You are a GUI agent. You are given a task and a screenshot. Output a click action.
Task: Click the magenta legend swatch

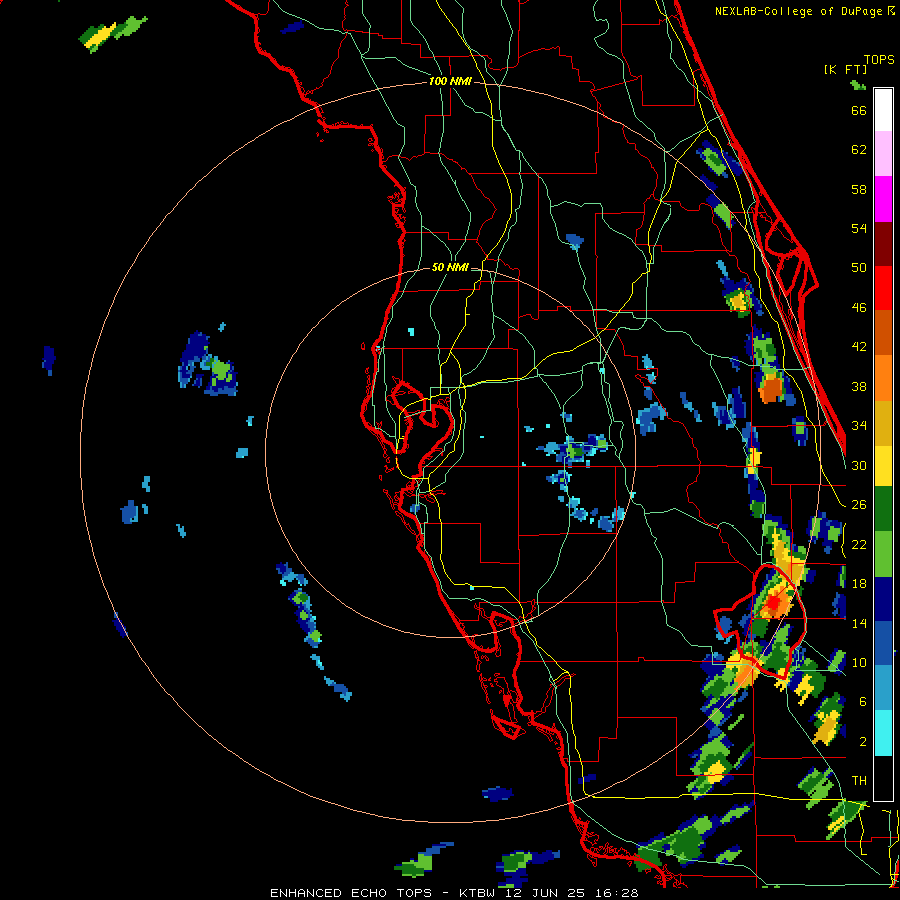[883, 199]
